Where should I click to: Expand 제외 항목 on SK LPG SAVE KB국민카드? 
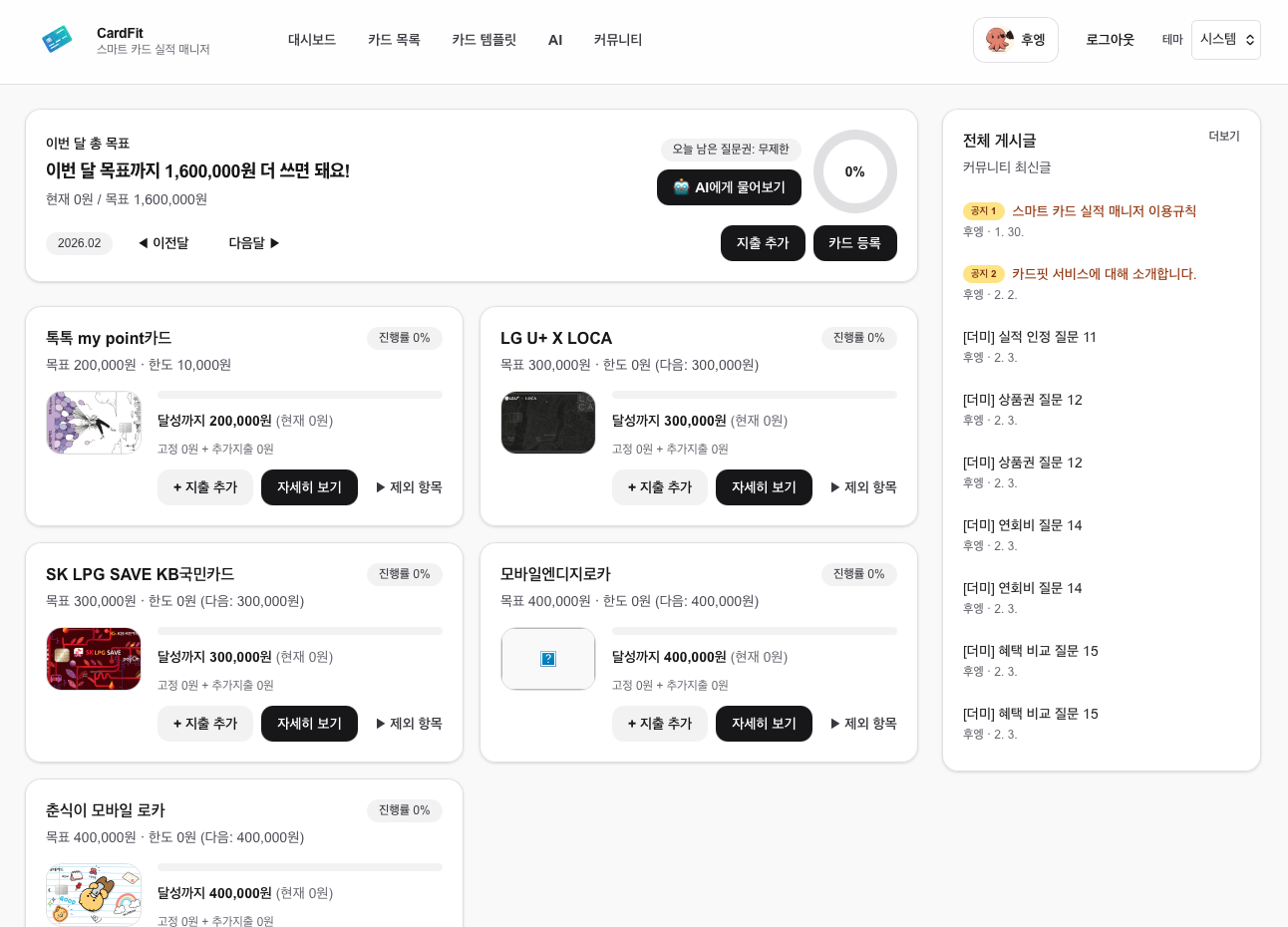408,724
